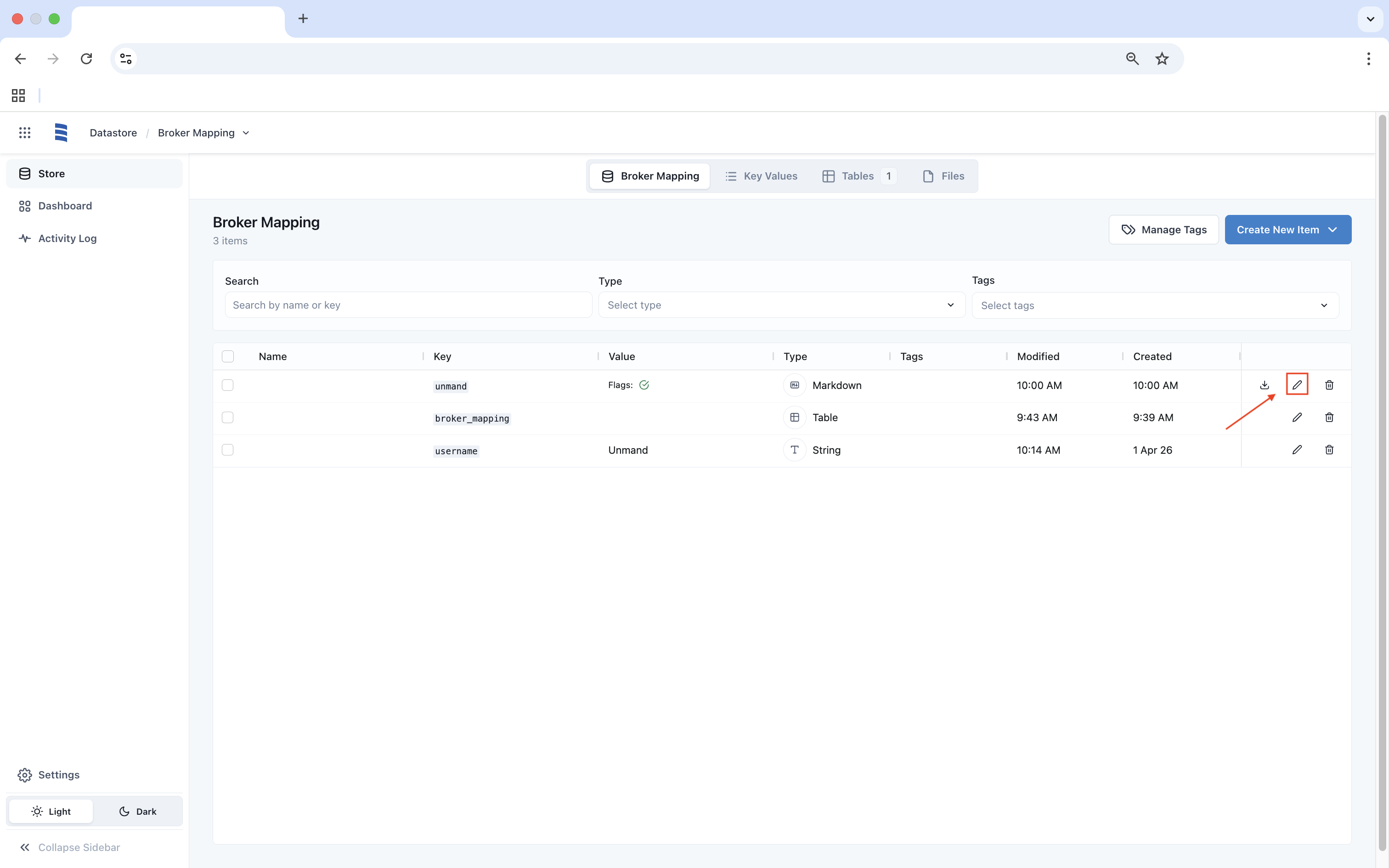Click the page vertical scrollbar
This screenshot has width=1389, height=868.
tap(1382, 482)
